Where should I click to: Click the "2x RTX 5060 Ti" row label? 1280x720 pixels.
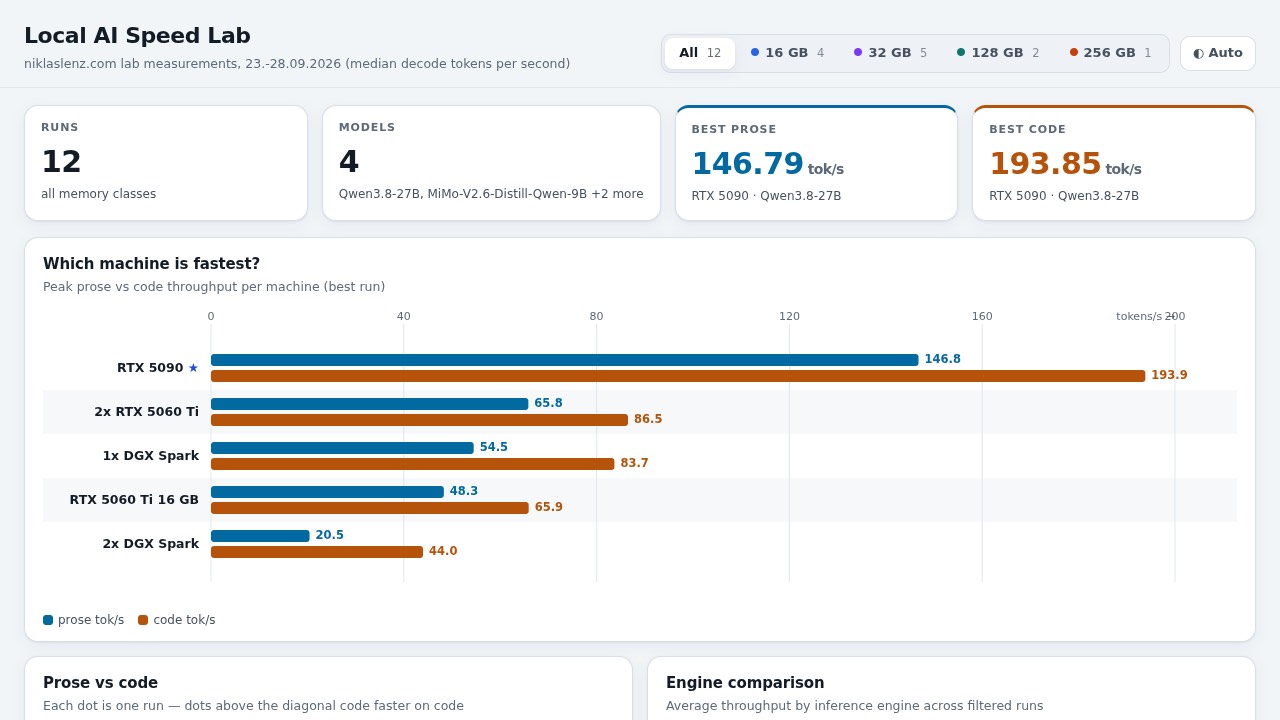click(146, 412)
